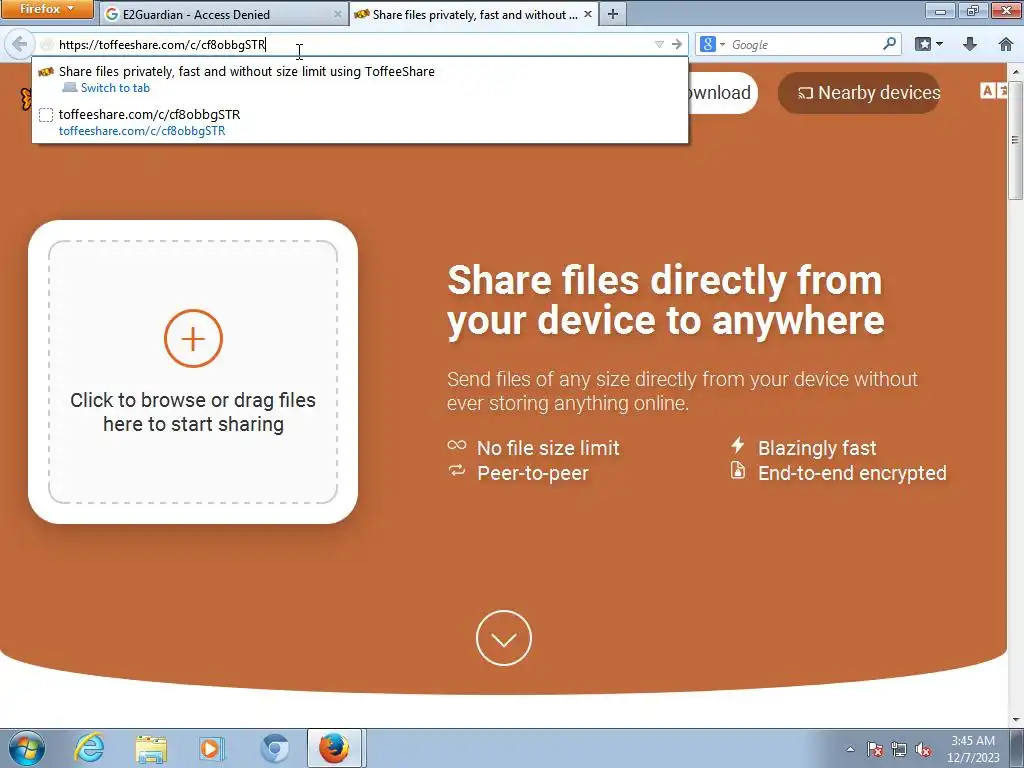
Task: Open a new tab with plus button
Action: 613,14
